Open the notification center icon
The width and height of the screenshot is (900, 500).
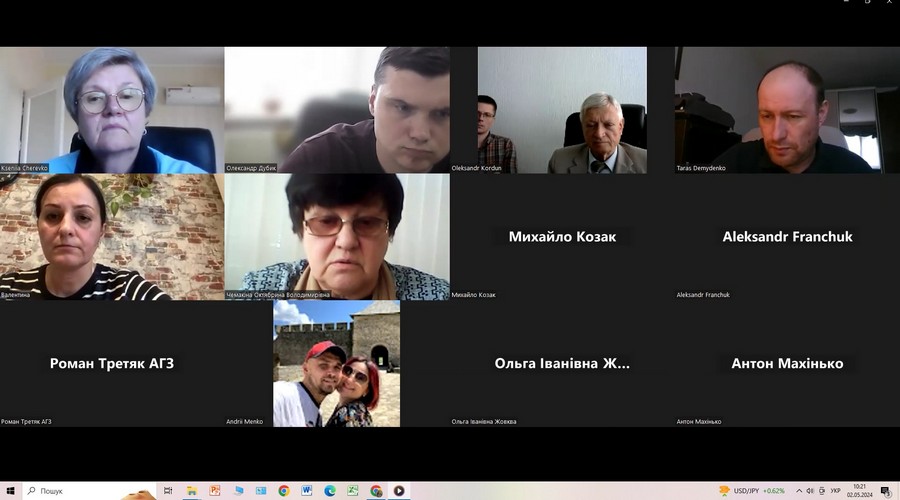[886, 491]
